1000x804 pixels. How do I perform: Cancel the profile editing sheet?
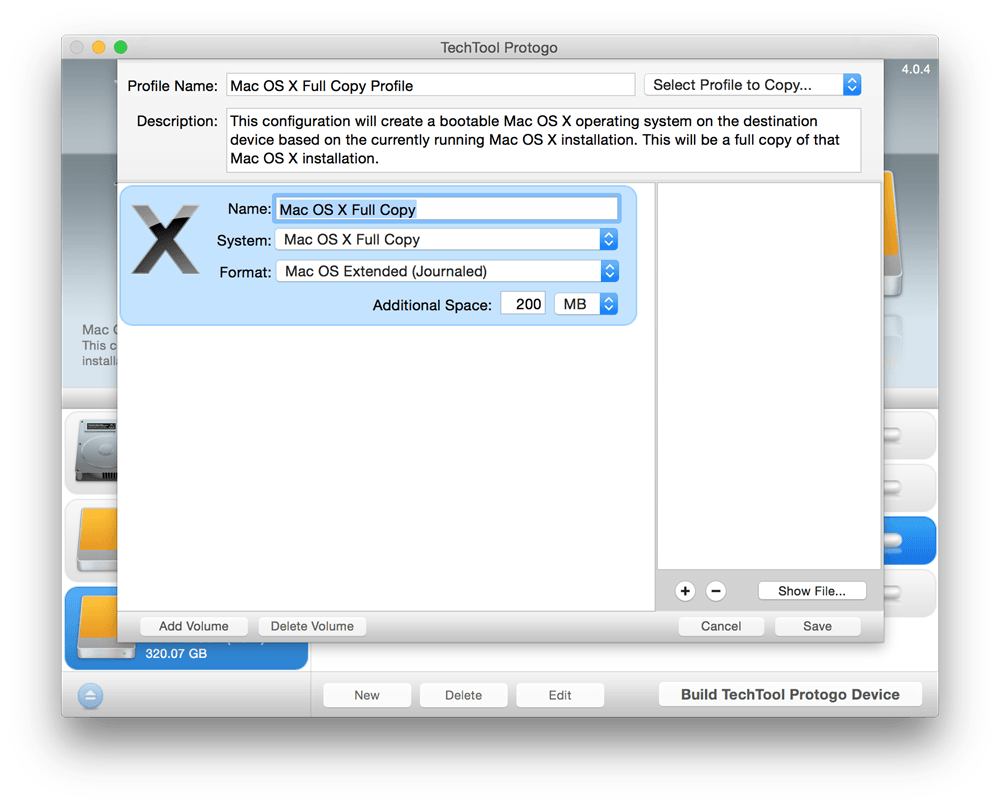point(721,626)
